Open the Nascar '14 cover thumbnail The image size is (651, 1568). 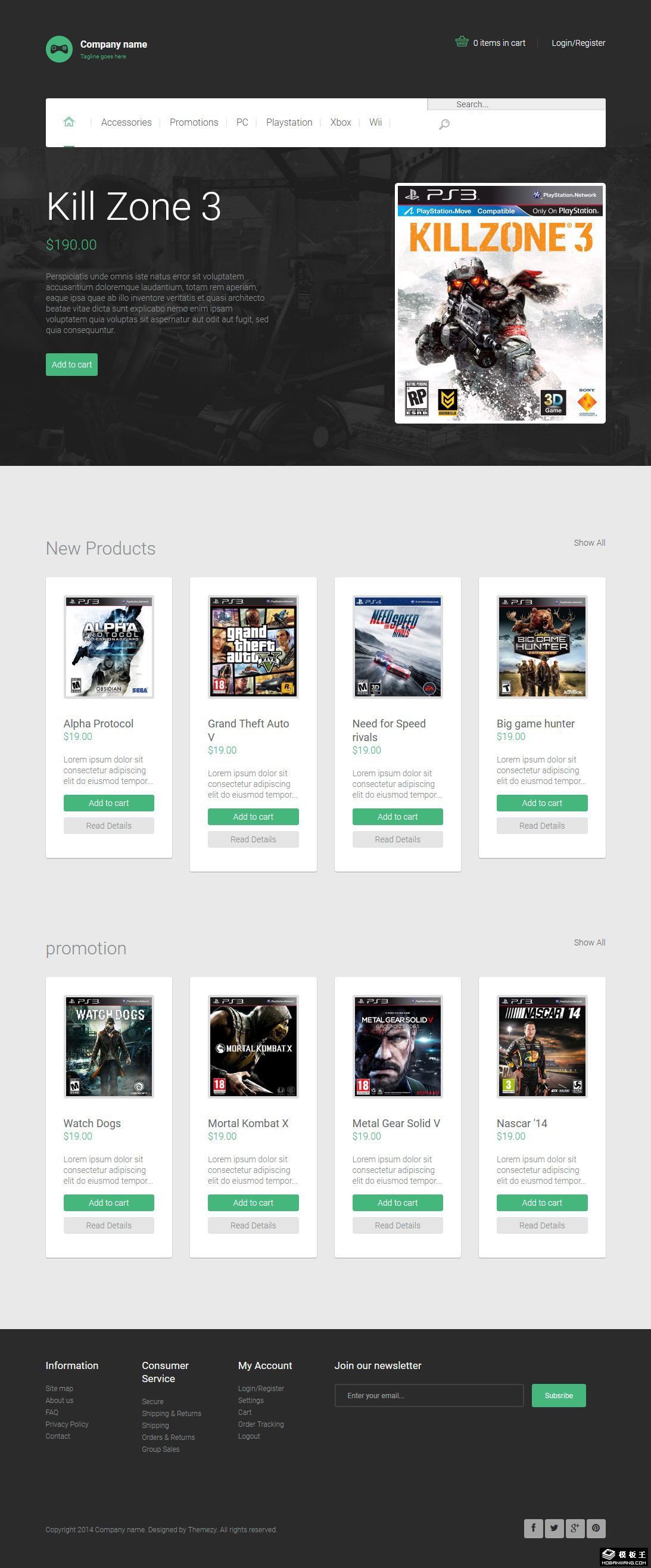542,1046
